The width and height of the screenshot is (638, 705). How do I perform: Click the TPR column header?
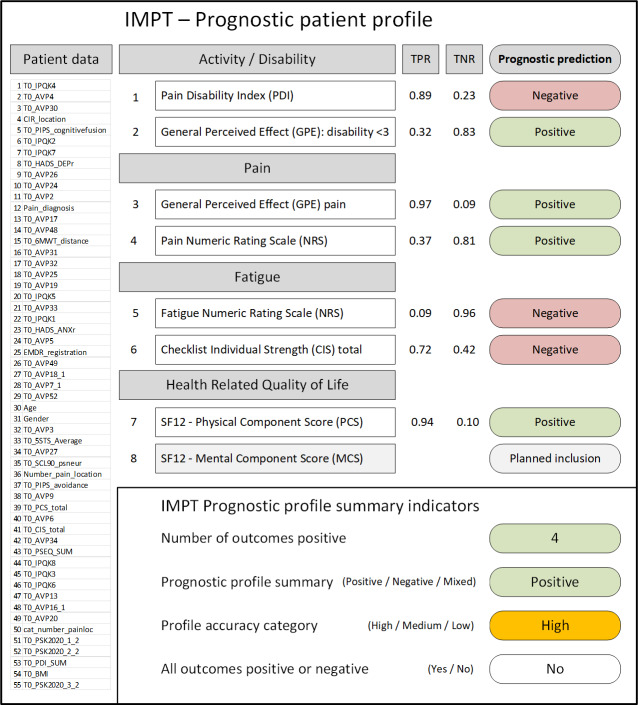click(x=420, y=59)
